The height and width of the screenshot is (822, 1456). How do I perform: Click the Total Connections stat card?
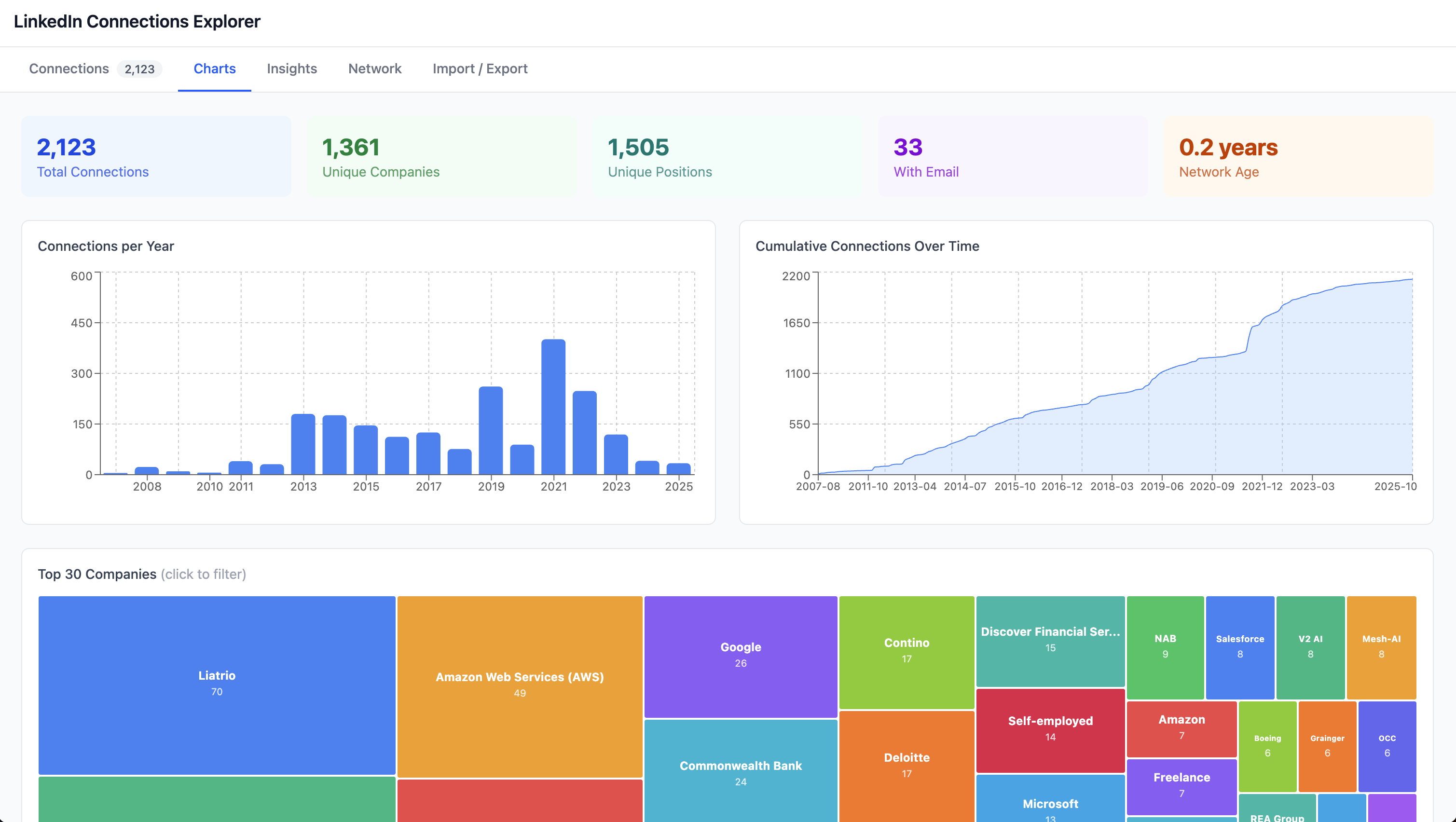click(x=157, y=157)
